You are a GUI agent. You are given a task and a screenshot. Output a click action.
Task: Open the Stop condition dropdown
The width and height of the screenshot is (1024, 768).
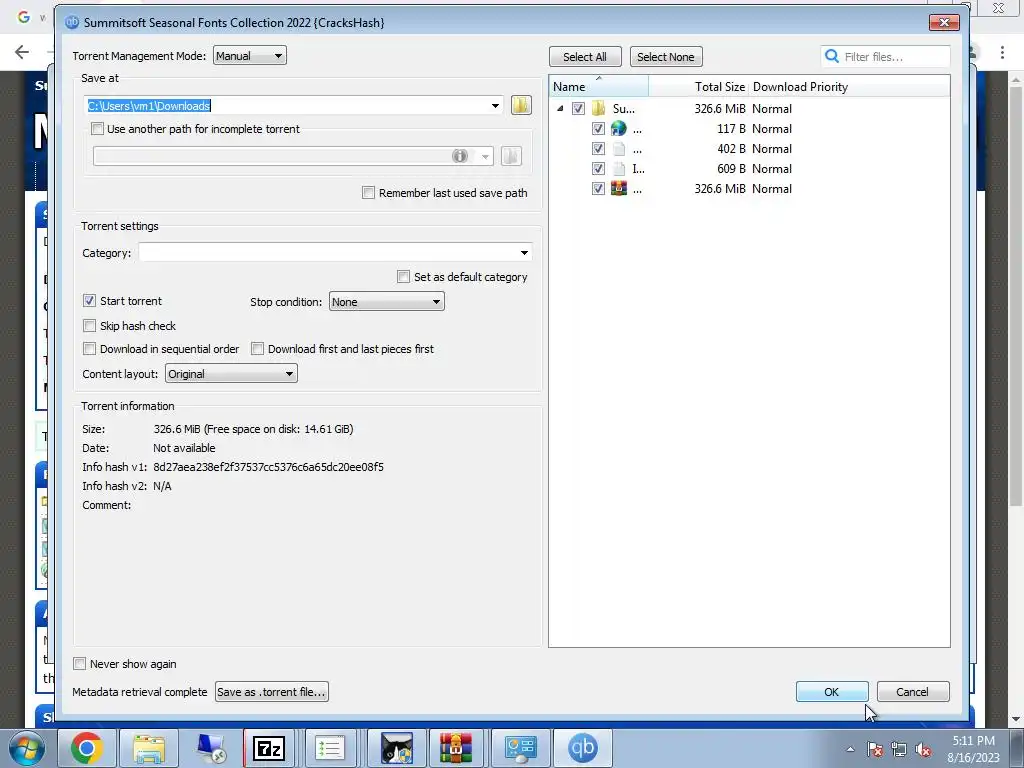387,302
